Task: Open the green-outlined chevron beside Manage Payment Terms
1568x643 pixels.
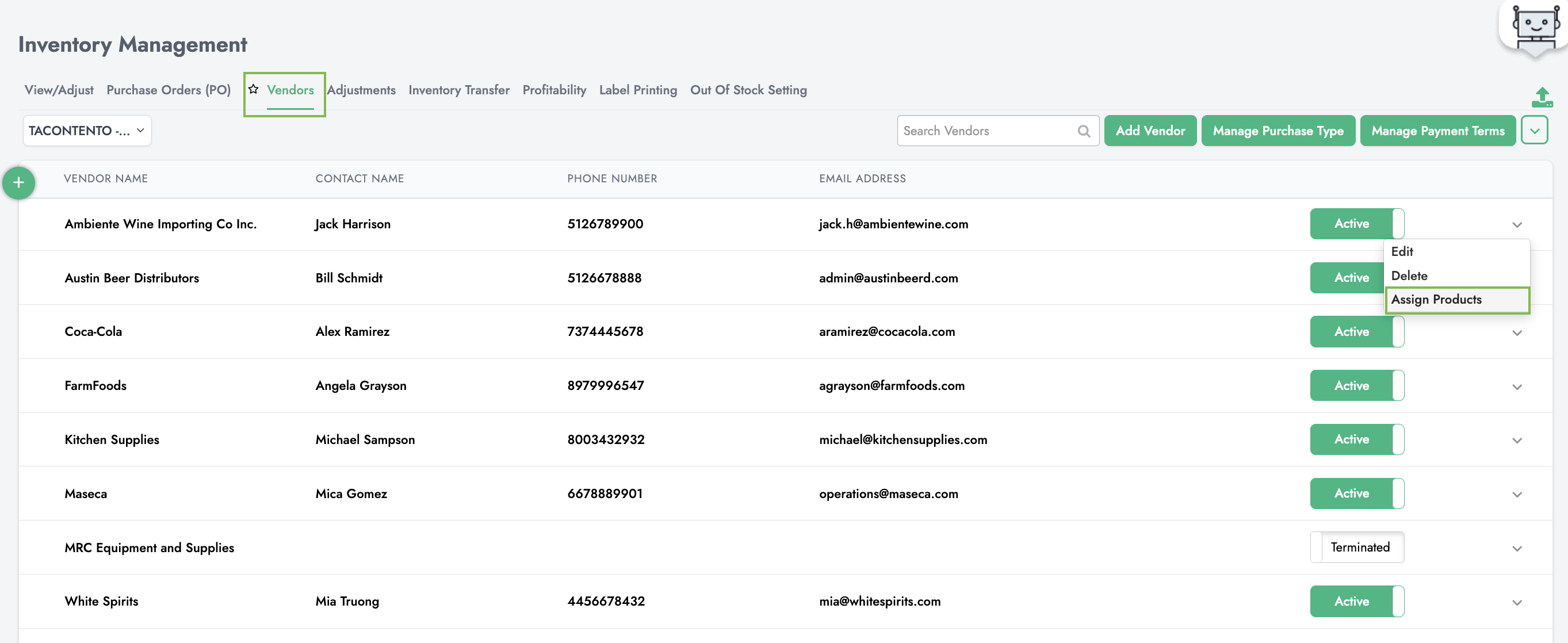Action: 1534,131
